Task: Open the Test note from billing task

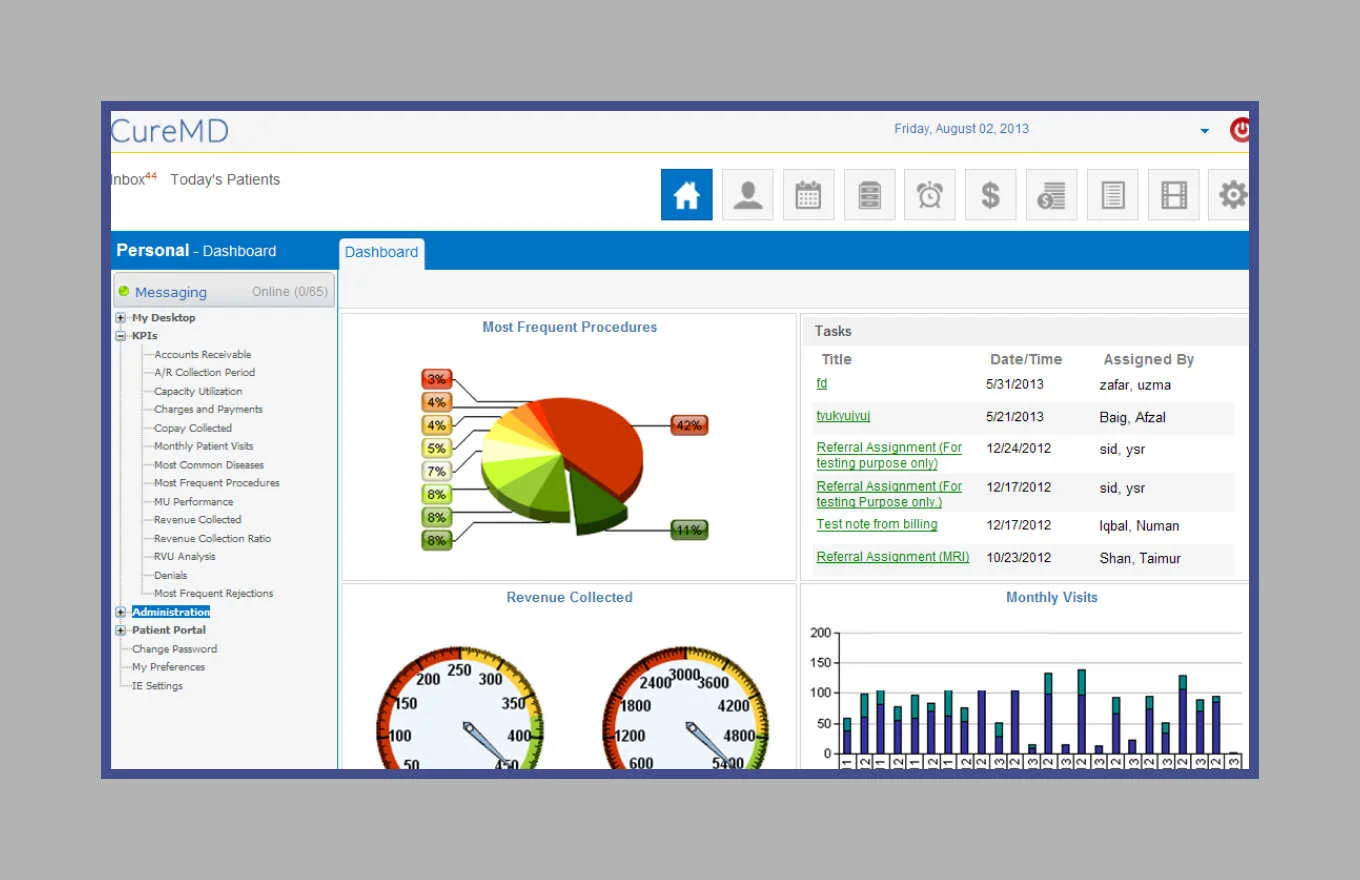Action: point(876,525)
